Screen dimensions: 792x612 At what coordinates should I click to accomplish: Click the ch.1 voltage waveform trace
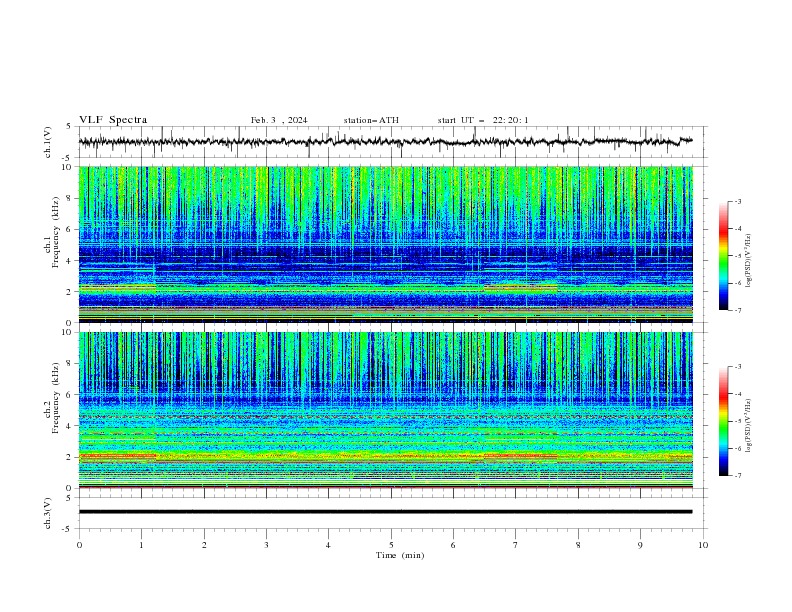tap(385, 142)
